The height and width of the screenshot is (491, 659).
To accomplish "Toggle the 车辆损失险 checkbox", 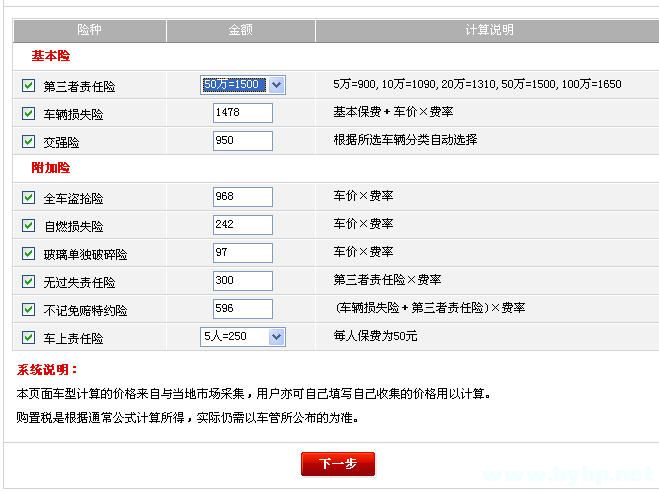I will (28, 114).
